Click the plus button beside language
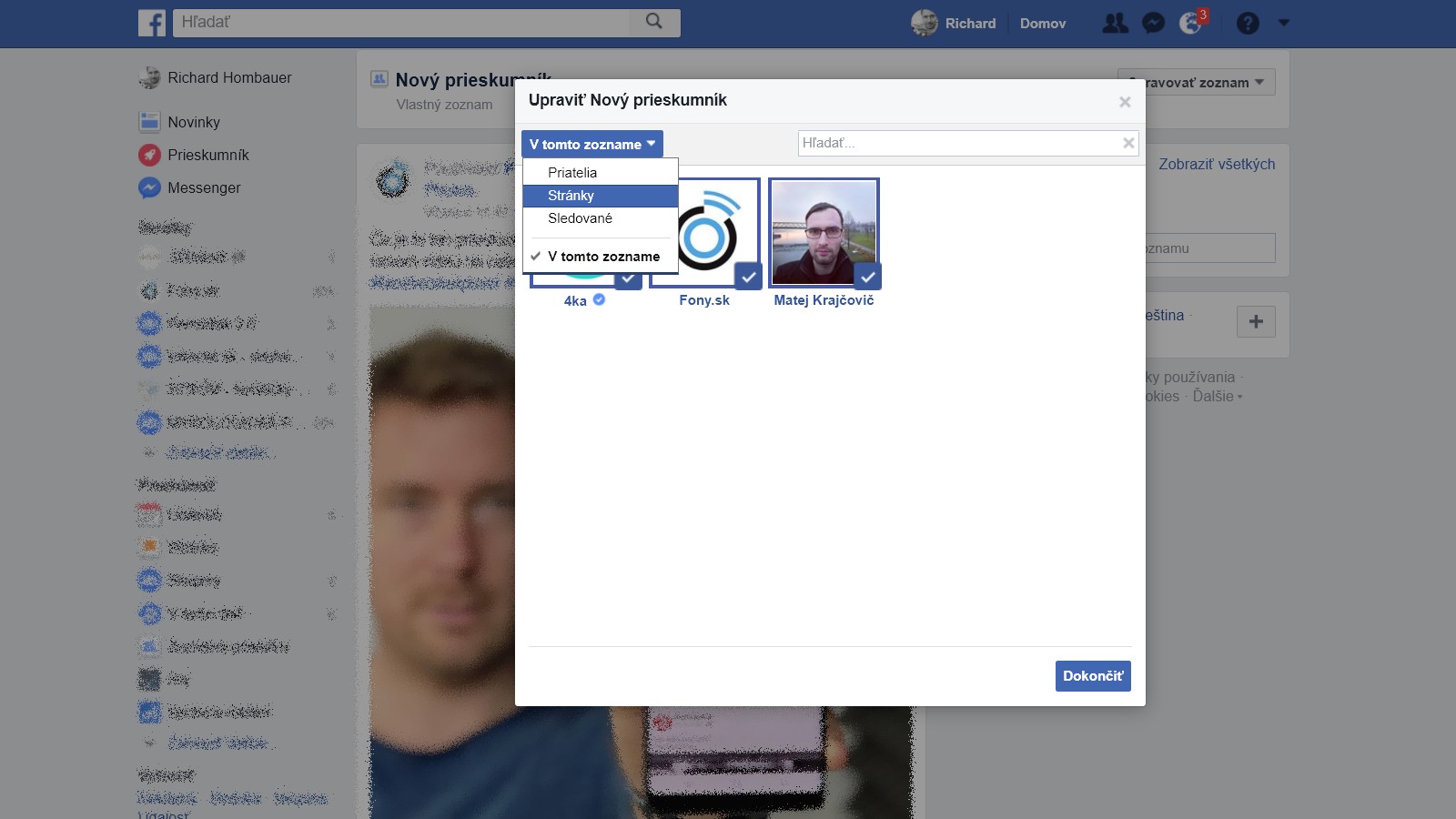The width and height of the screenshot is (1456, 819). (x=1256, y=321)
